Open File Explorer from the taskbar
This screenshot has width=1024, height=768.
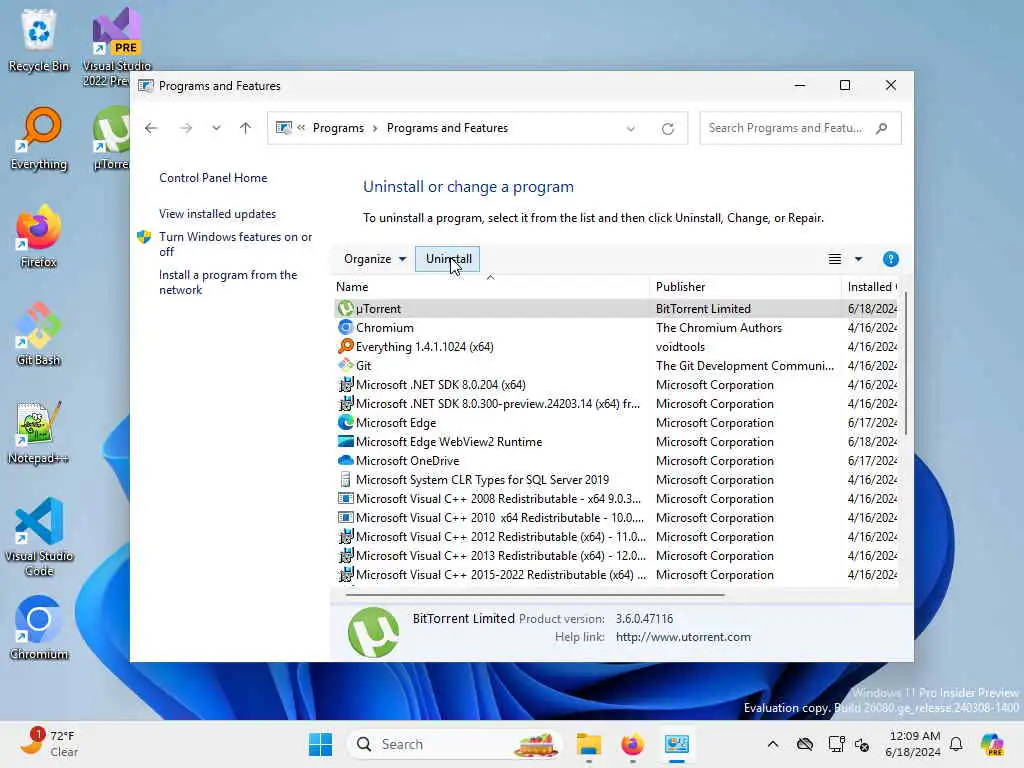pos(588,744)
